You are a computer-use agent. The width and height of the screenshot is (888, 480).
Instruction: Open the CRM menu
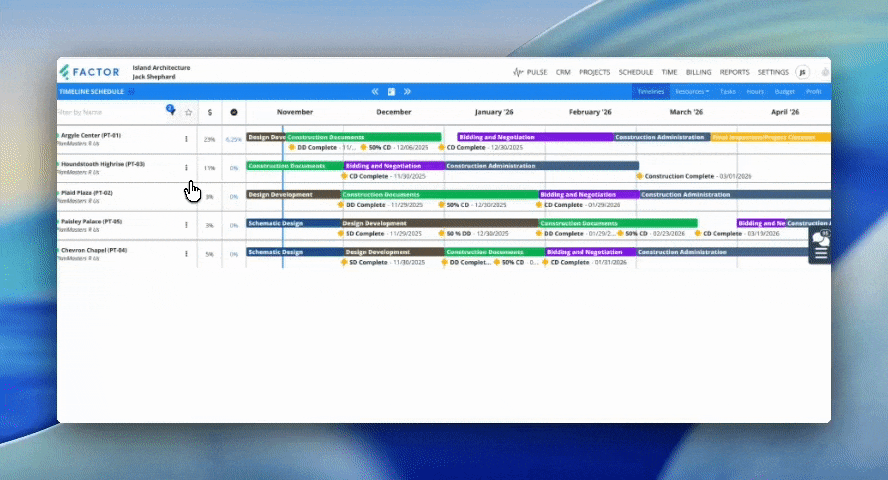(x=563, y=72)
